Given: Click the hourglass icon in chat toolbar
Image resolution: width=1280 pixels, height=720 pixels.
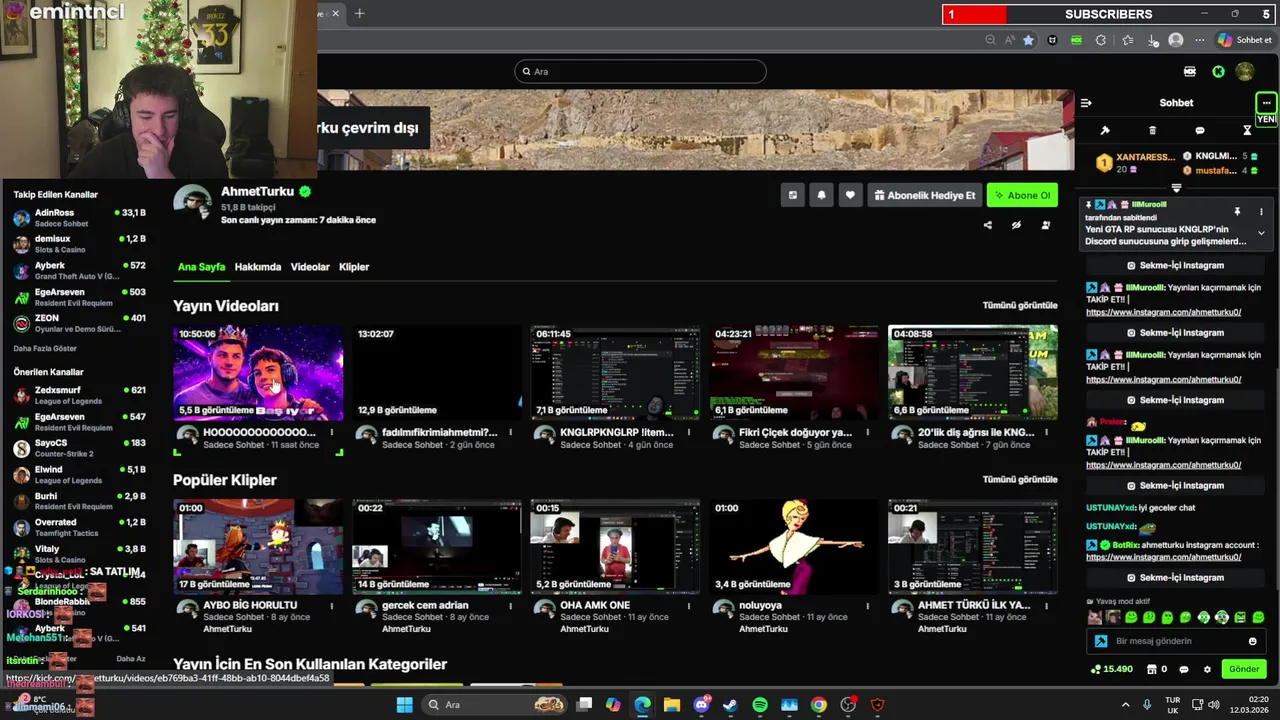Looking at the screenshot, I should 1247,131.
